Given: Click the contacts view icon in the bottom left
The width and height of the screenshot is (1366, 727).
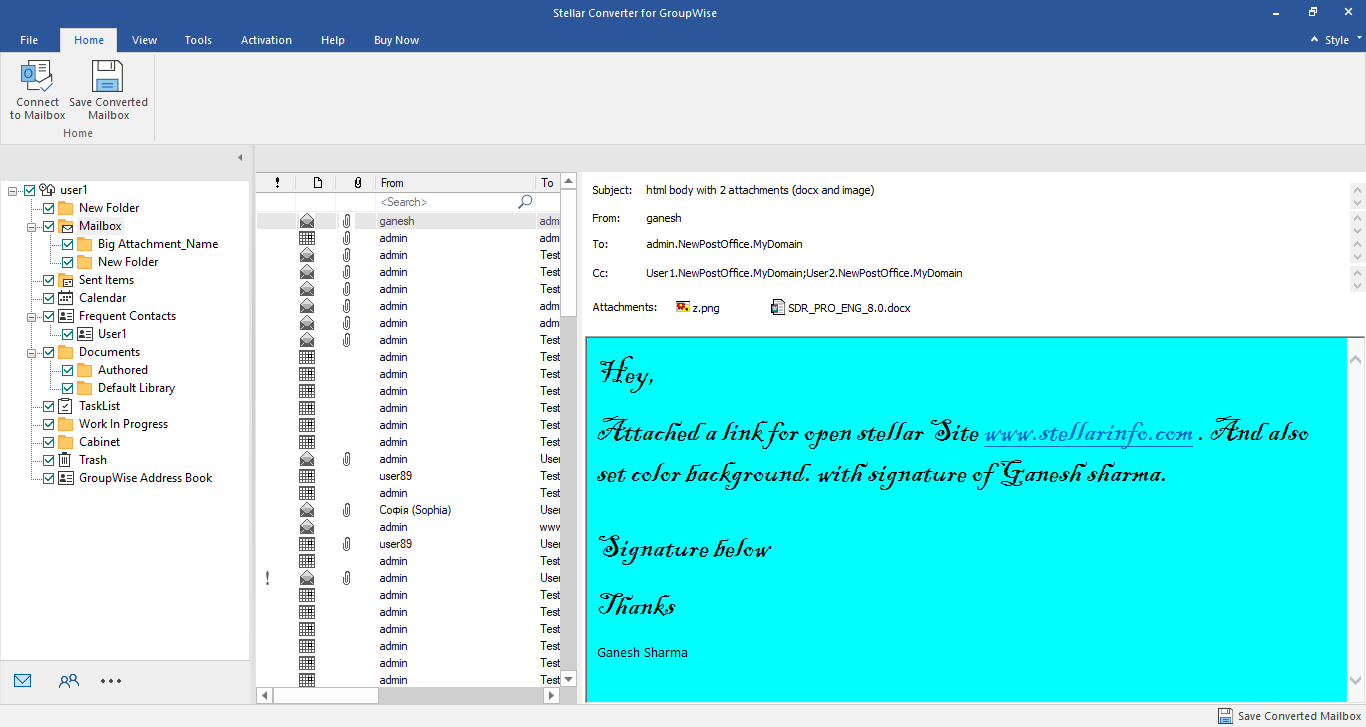Looking at the screenshot, I should (68, 681).
